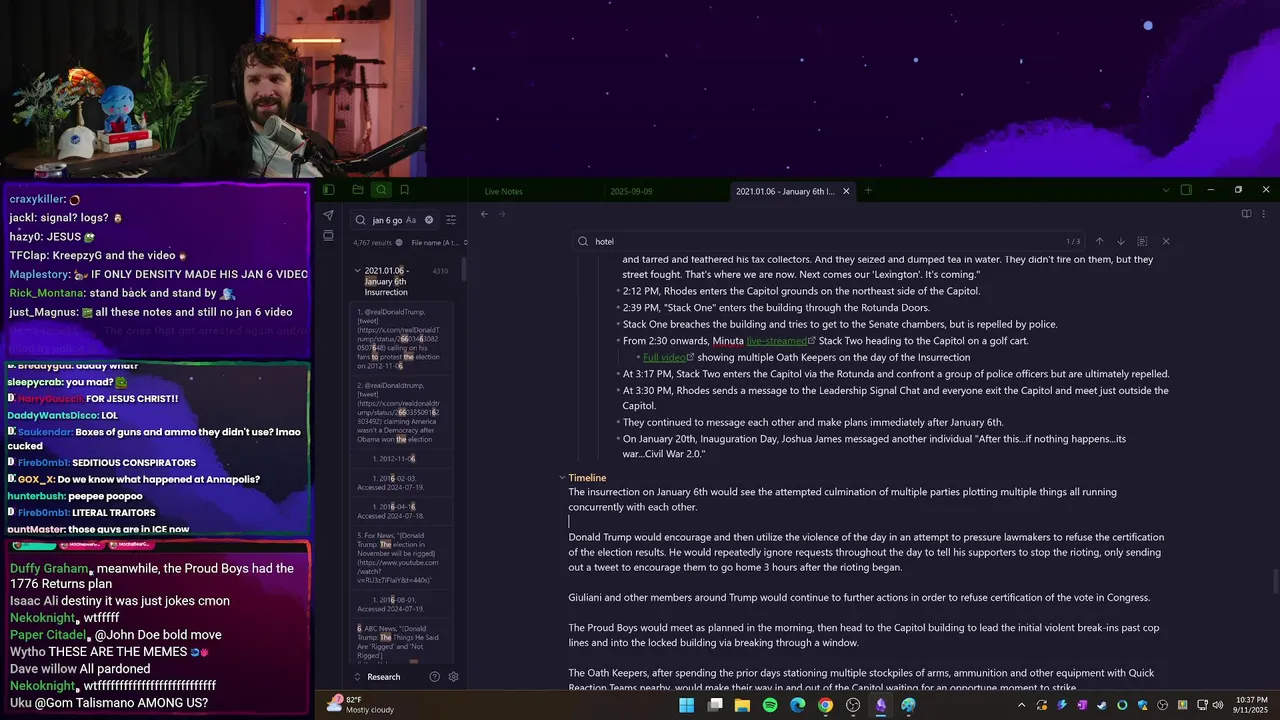
Task: Toggle Match case (Aa) in sidebar search
Action: [411, 220]
